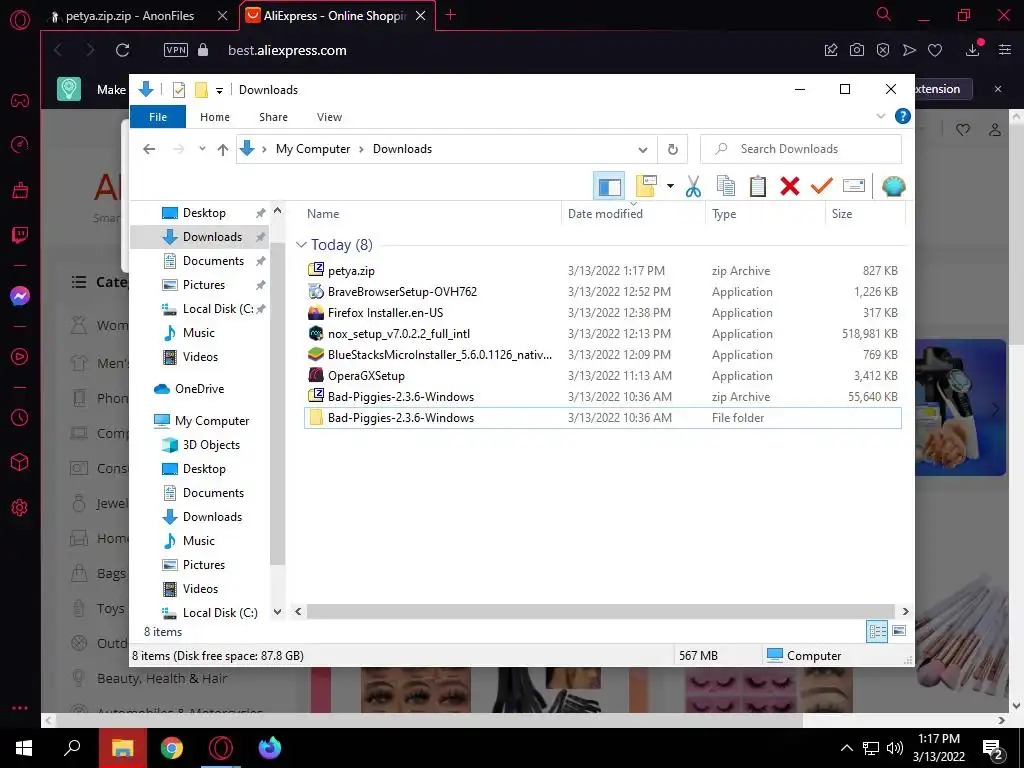1024x768 pixels.
Task: Open Local Disk (C:) under My Computer
Action: pos(219,613)
